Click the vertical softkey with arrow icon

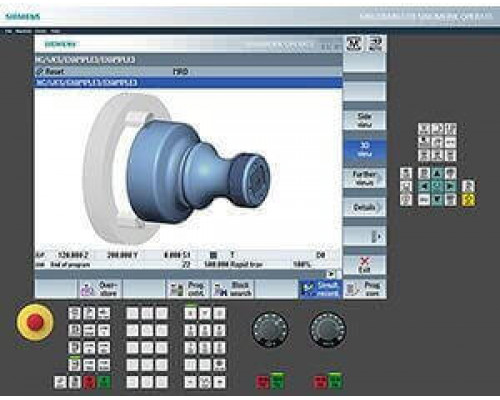click(x=365, y=236)
